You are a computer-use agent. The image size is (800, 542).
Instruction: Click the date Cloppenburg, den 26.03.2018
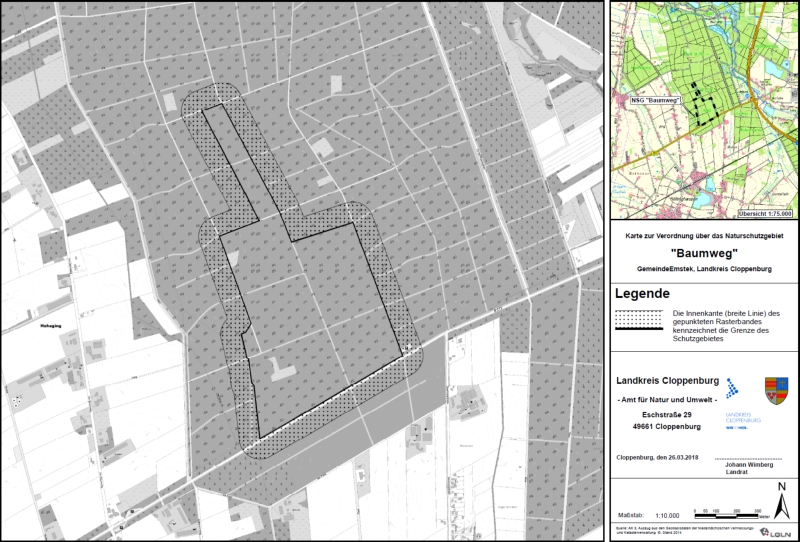coord(662,456)
